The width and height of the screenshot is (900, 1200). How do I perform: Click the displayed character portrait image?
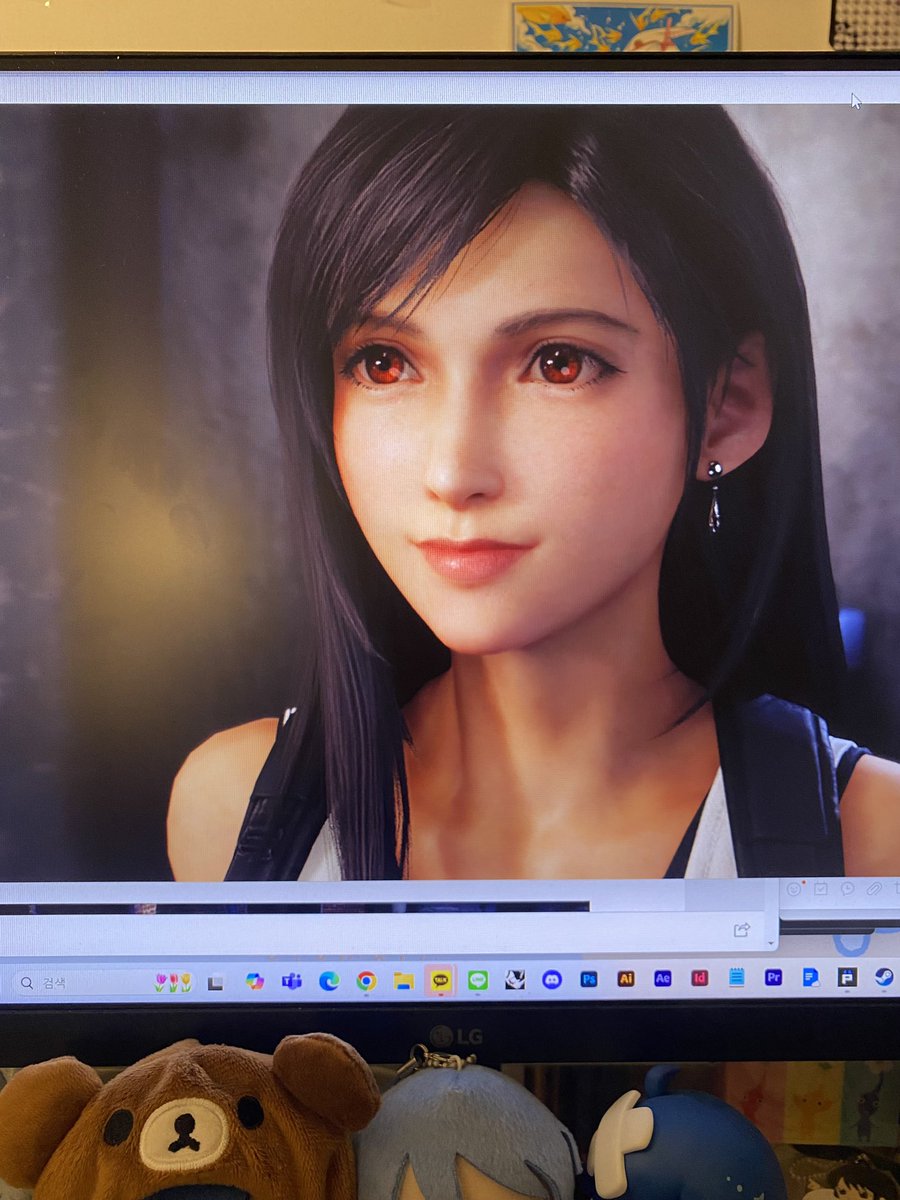click(450, 491)
